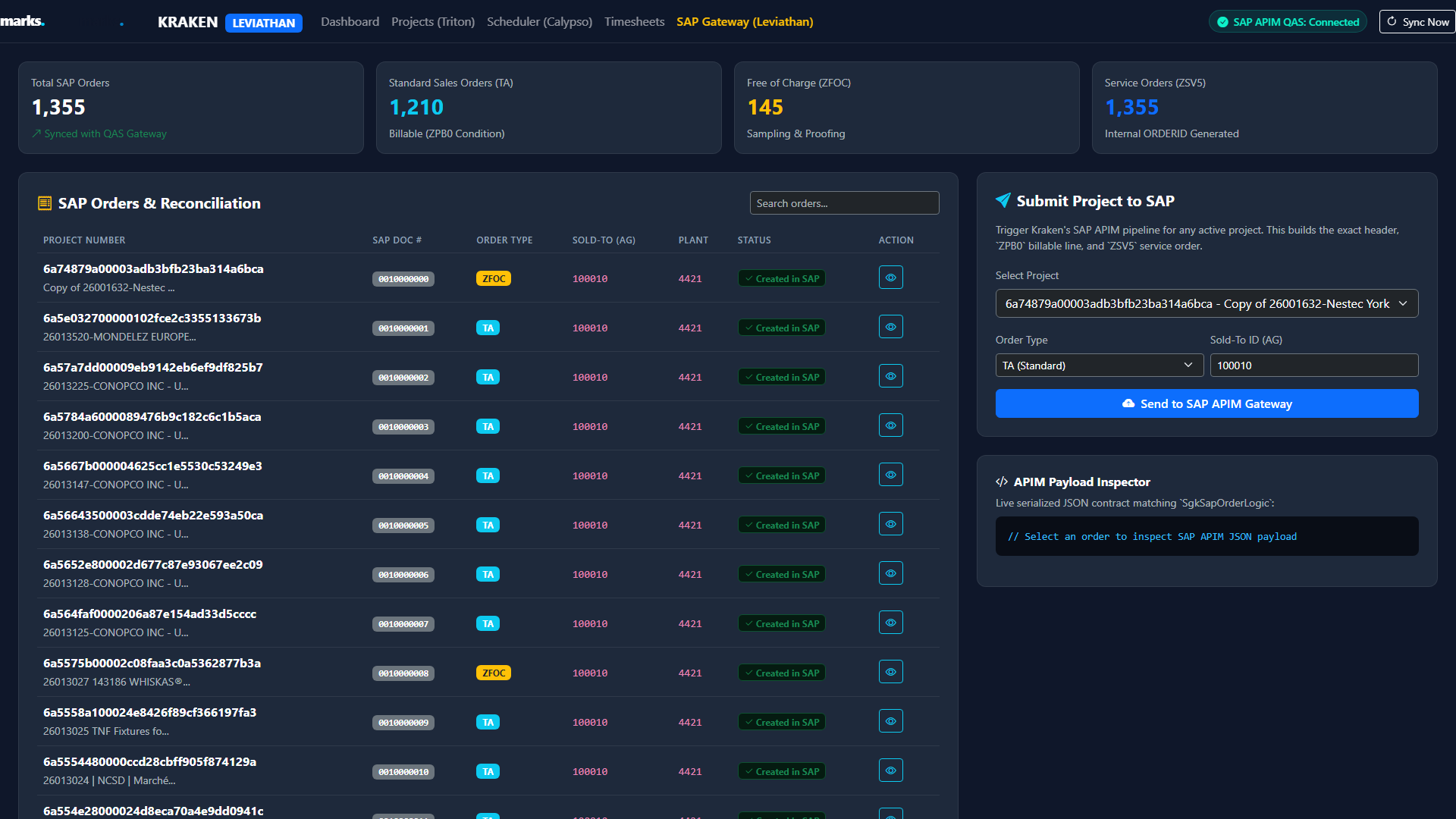This screenshot has width=1456, height=819.
Task: Open Standard Sales Orders (TA) card
Action: pos(549,108)
